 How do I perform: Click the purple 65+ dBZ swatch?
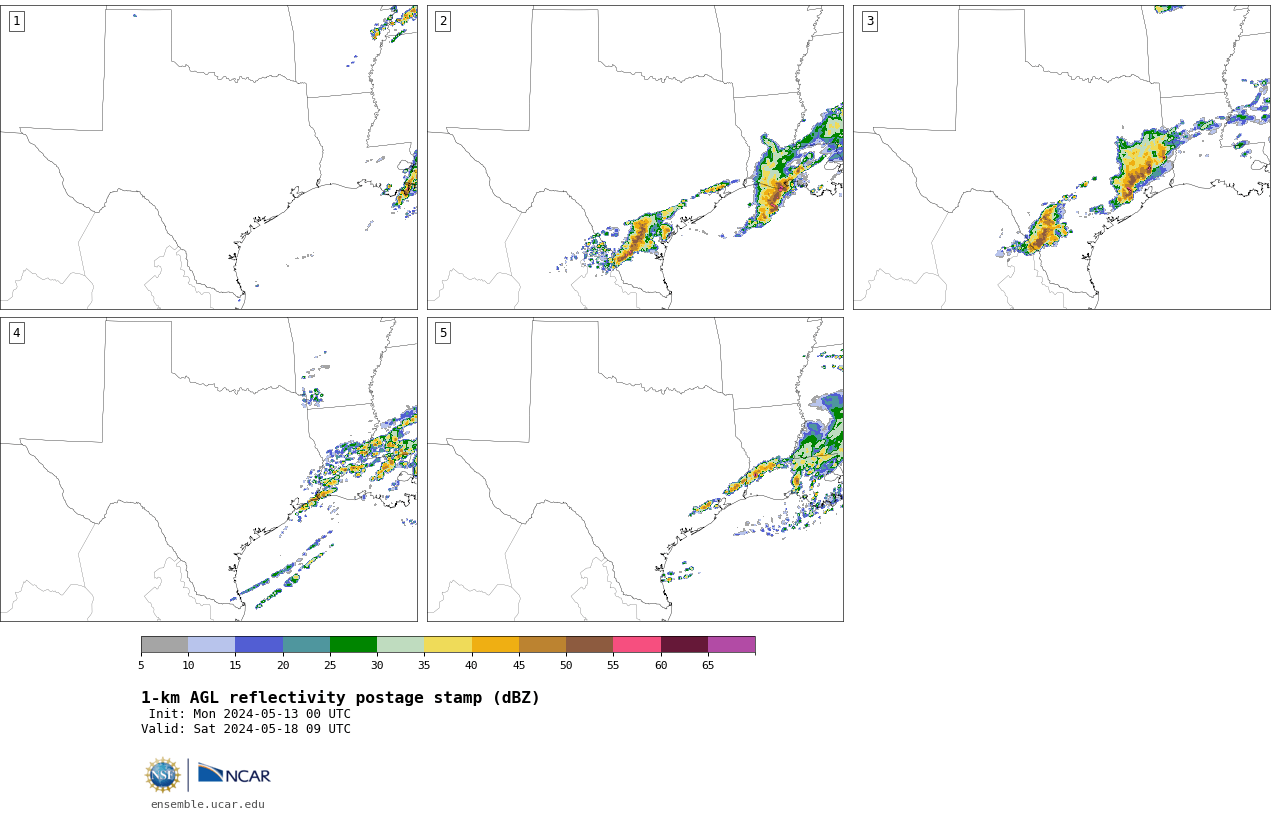(x=731, y=644)
